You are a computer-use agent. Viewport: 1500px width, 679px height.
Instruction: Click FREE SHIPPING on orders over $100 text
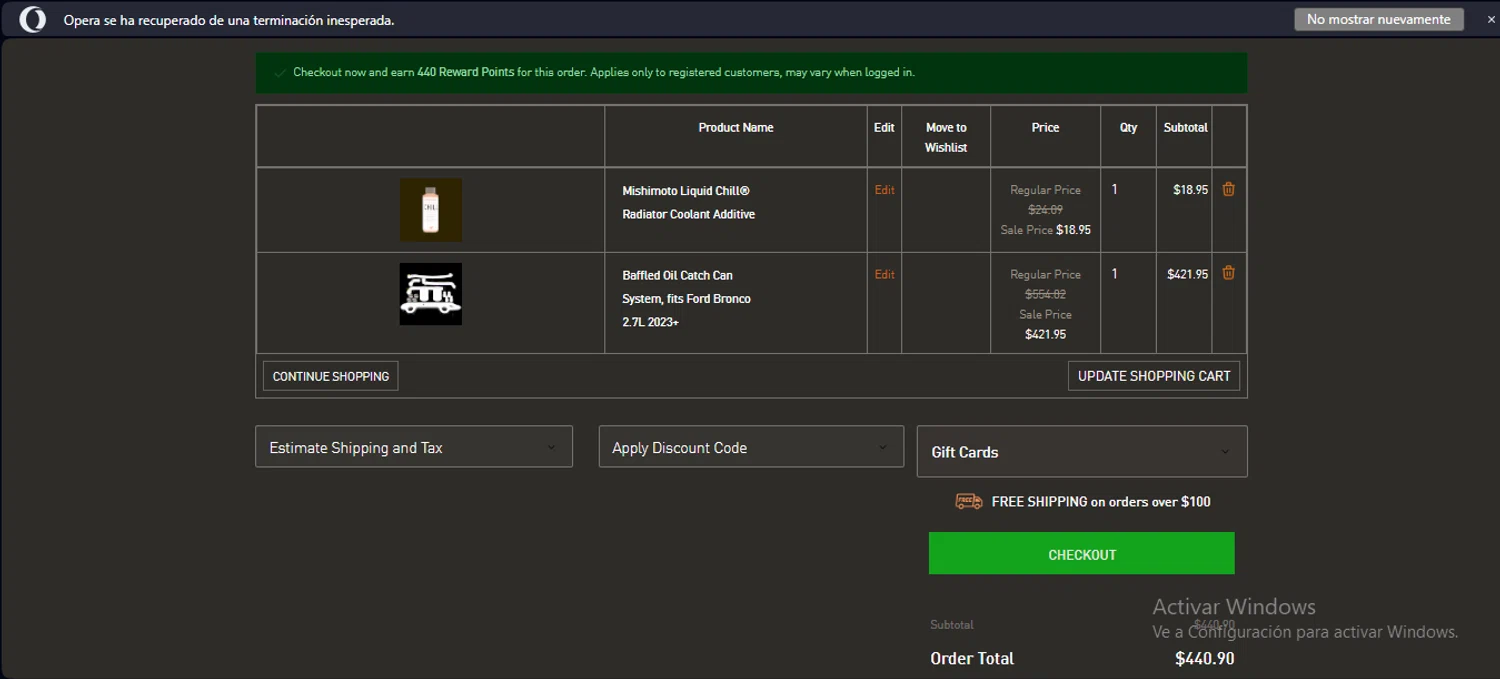1101,502
